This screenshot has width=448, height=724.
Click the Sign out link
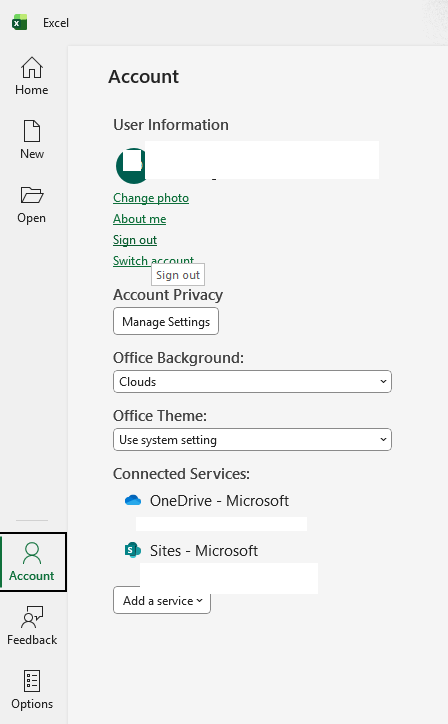[x=135, y=240]
